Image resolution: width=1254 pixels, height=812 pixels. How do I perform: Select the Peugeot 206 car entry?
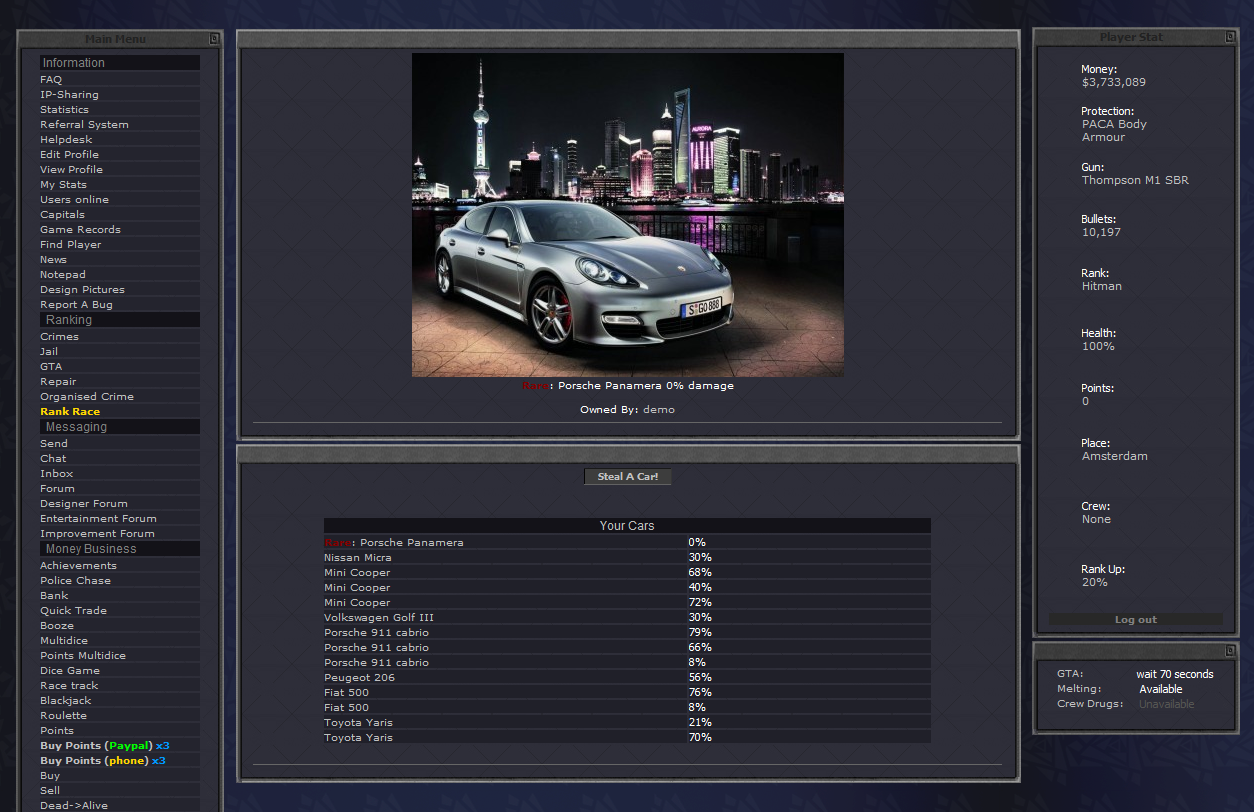pos(359,678)
